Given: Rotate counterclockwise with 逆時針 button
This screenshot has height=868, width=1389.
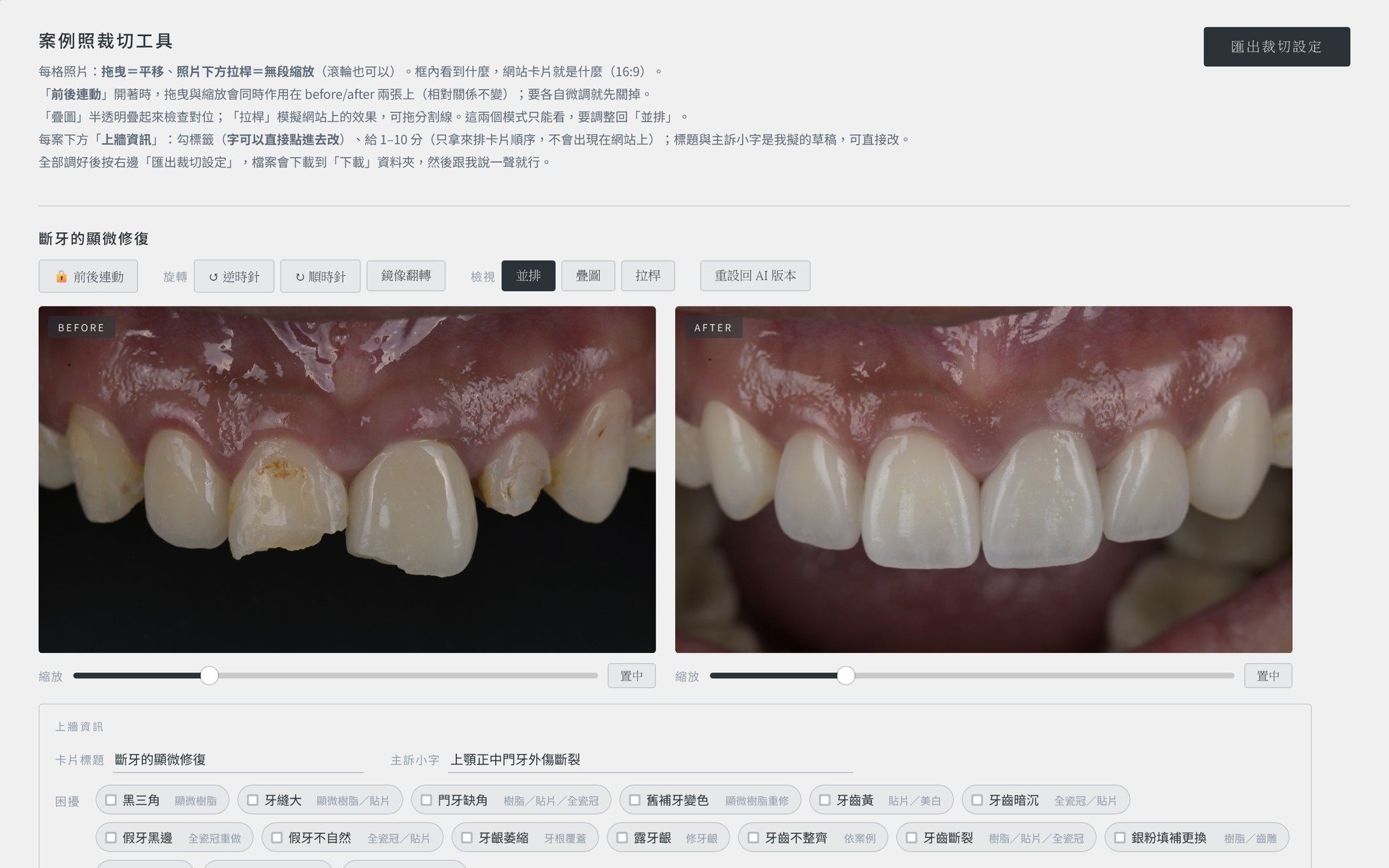Looking at the screenshot, I should click(x=234, y=276).
